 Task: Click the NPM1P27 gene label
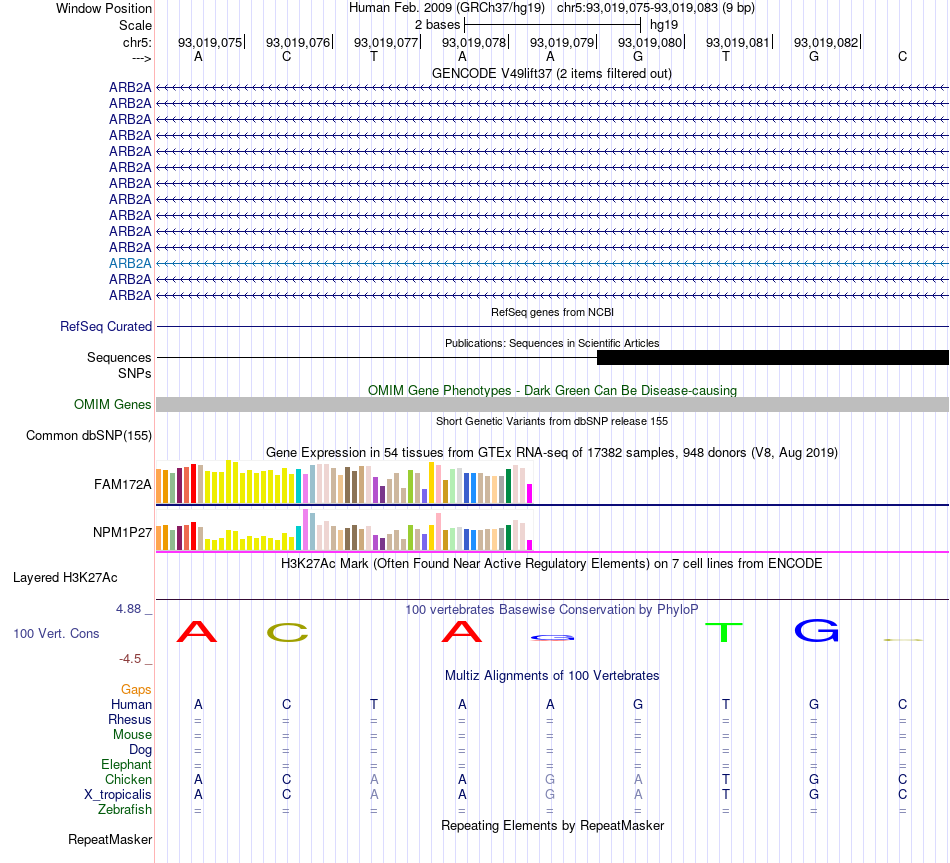click(122, 532)
